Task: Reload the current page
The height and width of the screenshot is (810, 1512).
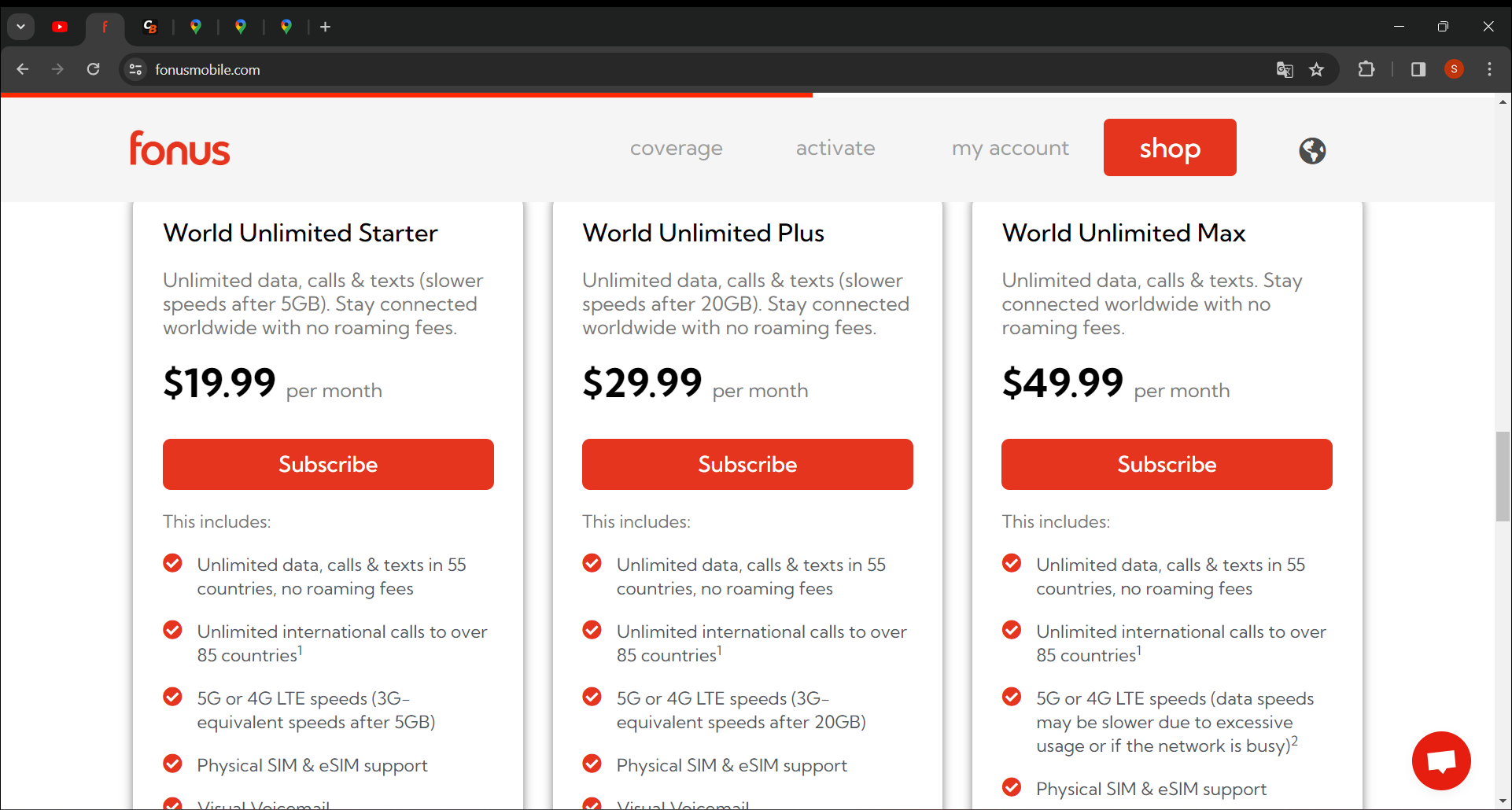Action: (x=93, y=69)
